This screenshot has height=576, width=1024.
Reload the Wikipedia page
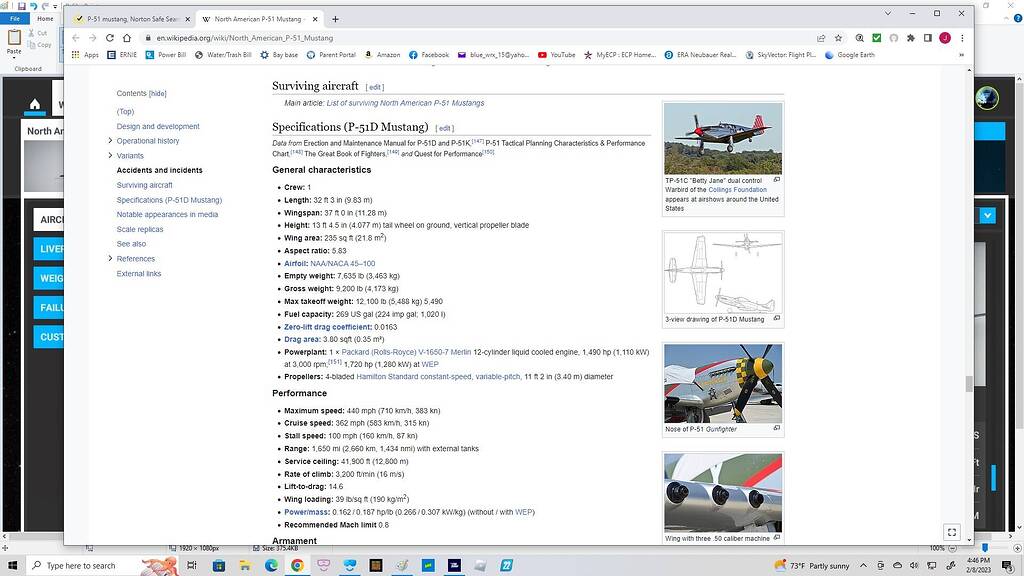(109, 38)
